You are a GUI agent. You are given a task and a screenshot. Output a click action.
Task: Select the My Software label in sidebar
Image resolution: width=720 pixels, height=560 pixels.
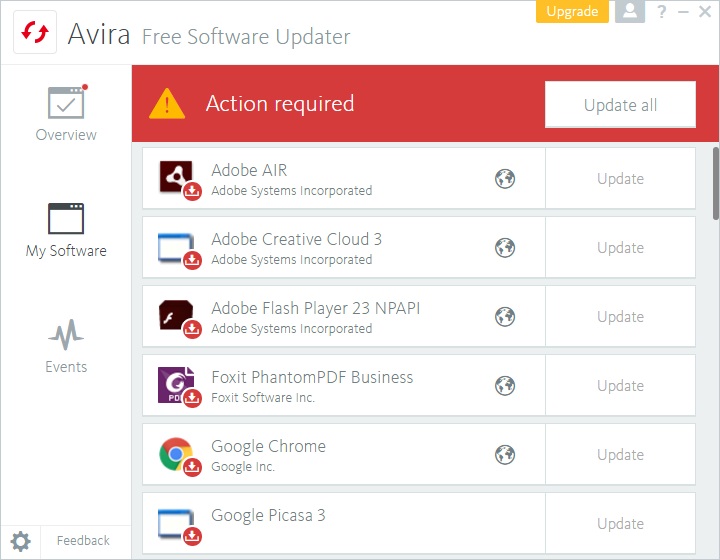66,251
